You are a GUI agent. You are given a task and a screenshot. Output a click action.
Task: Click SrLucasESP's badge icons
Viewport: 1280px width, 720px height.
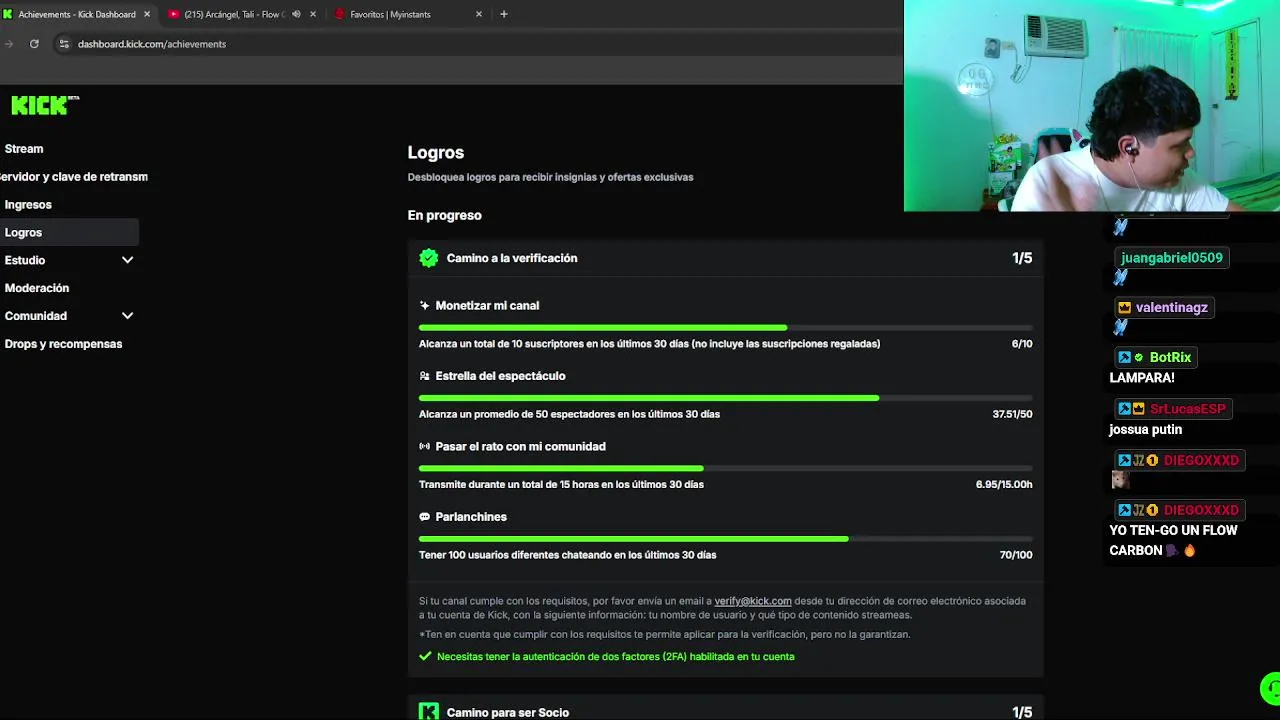[x=1131, y=409]
